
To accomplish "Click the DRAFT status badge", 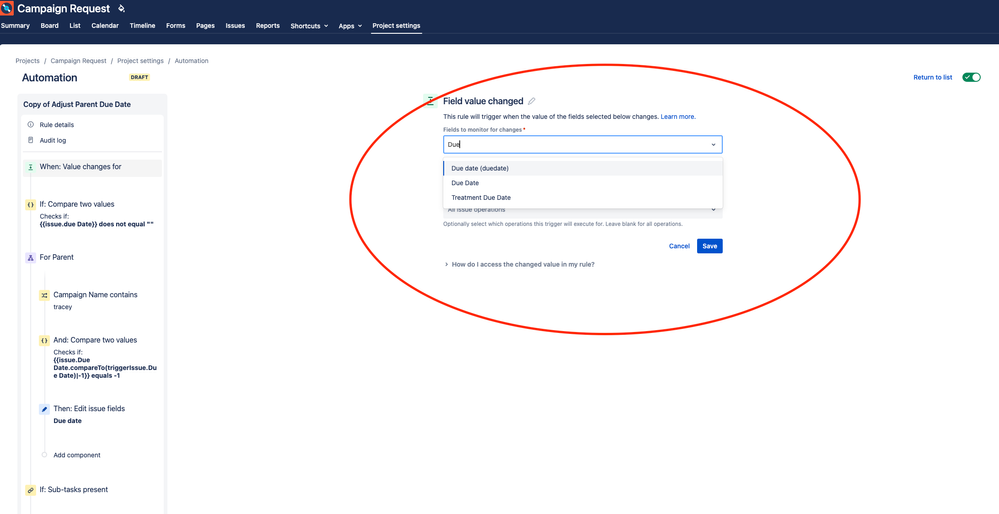I will point(140,78).
